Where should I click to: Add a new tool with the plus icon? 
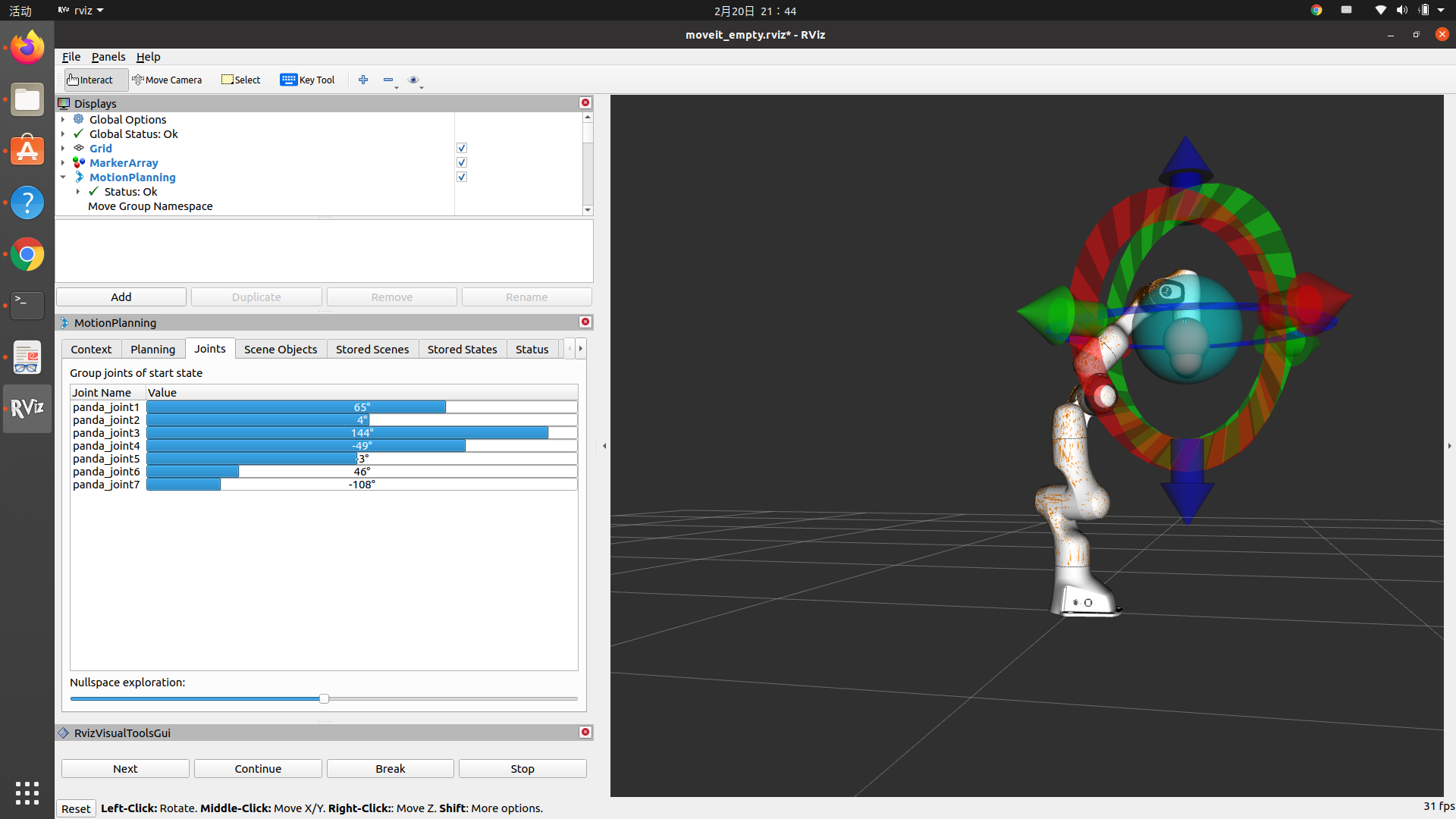tap(363, 80)
